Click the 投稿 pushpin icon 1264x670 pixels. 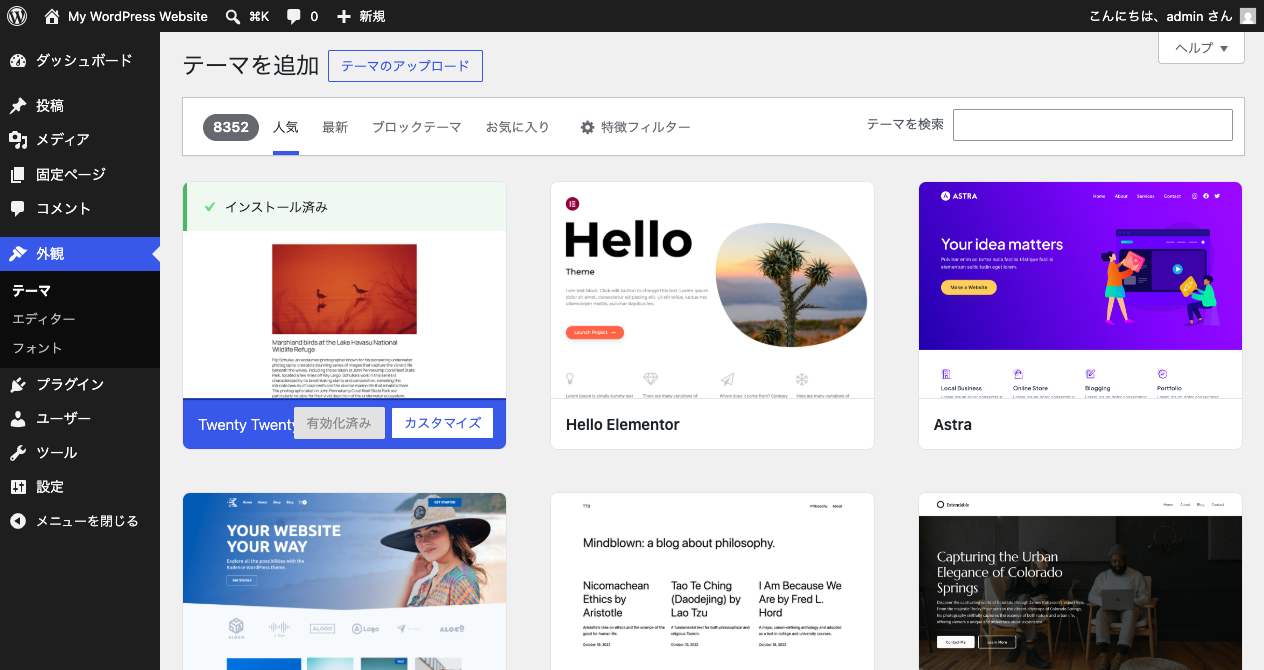pos(18,106)
